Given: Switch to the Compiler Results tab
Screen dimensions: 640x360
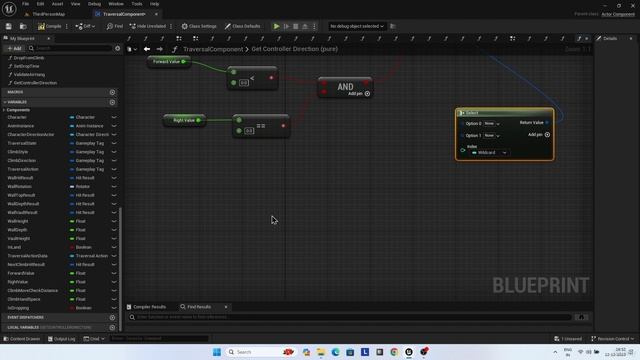Looking at the screenshot, I should [146, 307].
